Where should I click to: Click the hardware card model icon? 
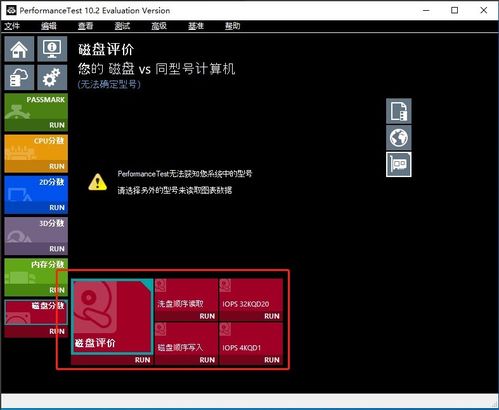click(x=399, y=164)
